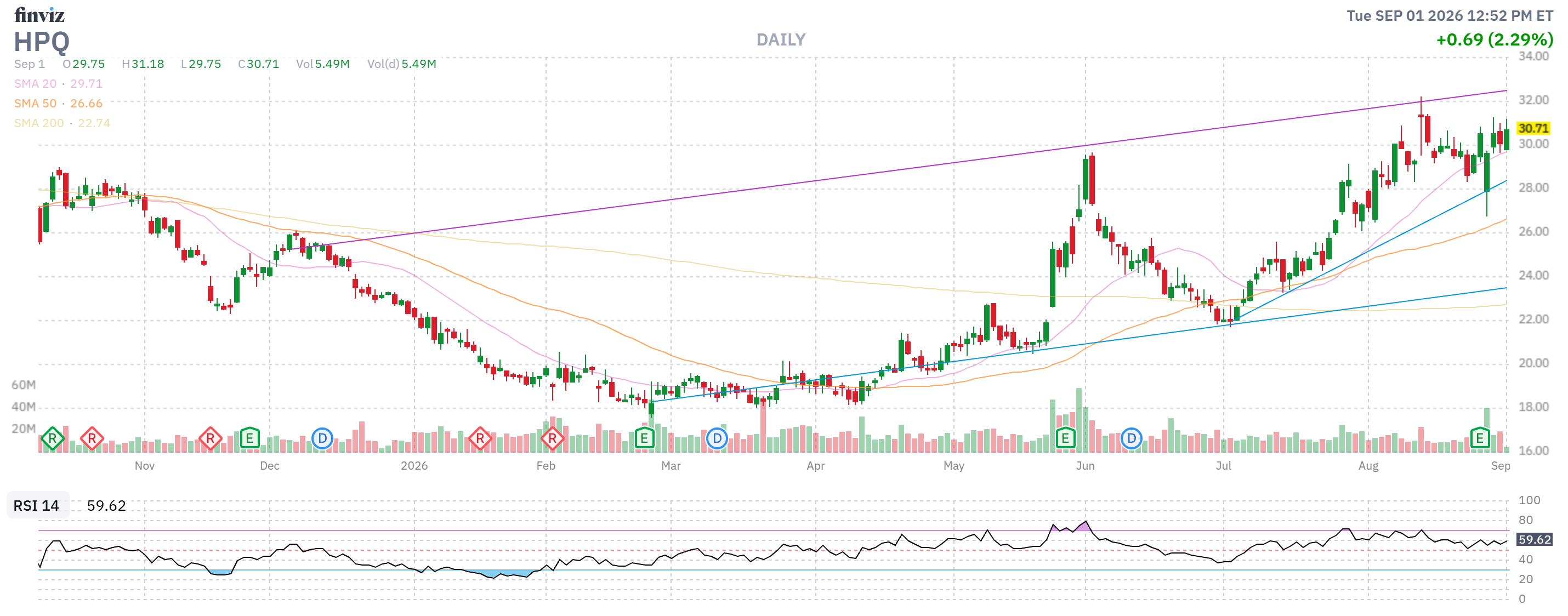
Task: Click the Jun label on the time axis
Action: point(1086,466)
